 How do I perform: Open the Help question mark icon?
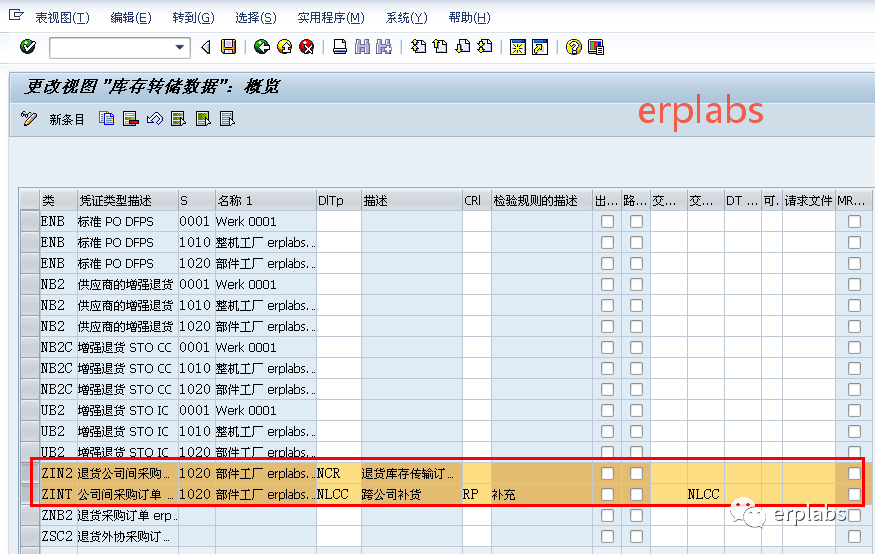click(573, 47)
